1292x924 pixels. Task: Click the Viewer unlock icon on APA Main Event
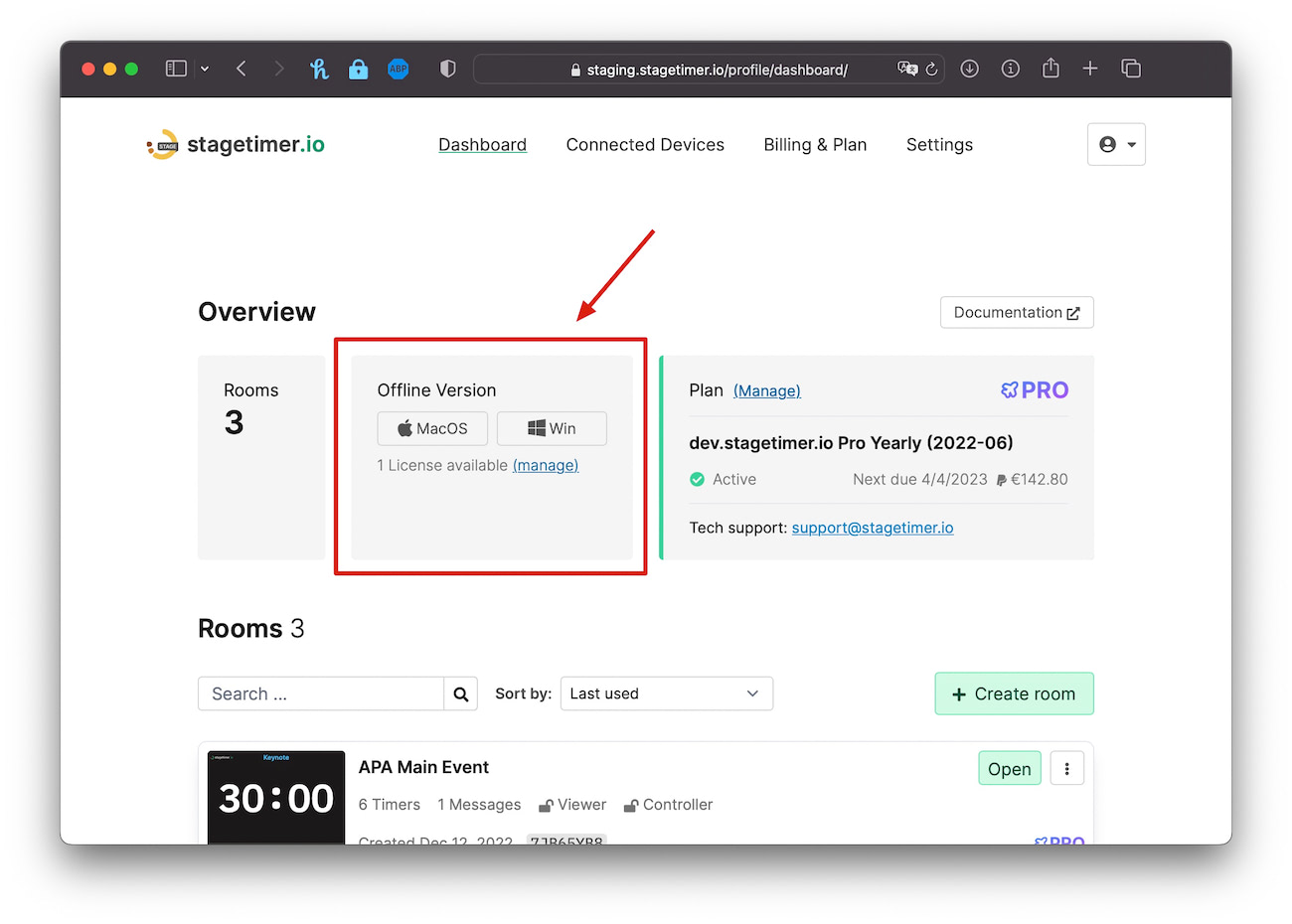click(x=546, y=805)
